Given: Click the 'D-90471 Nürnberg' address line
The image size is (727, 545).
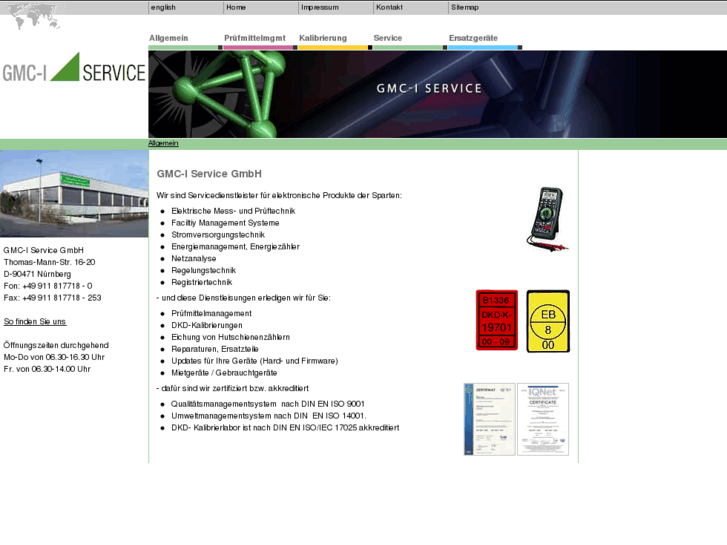Looking at the screenshot, I should (38, 274).
